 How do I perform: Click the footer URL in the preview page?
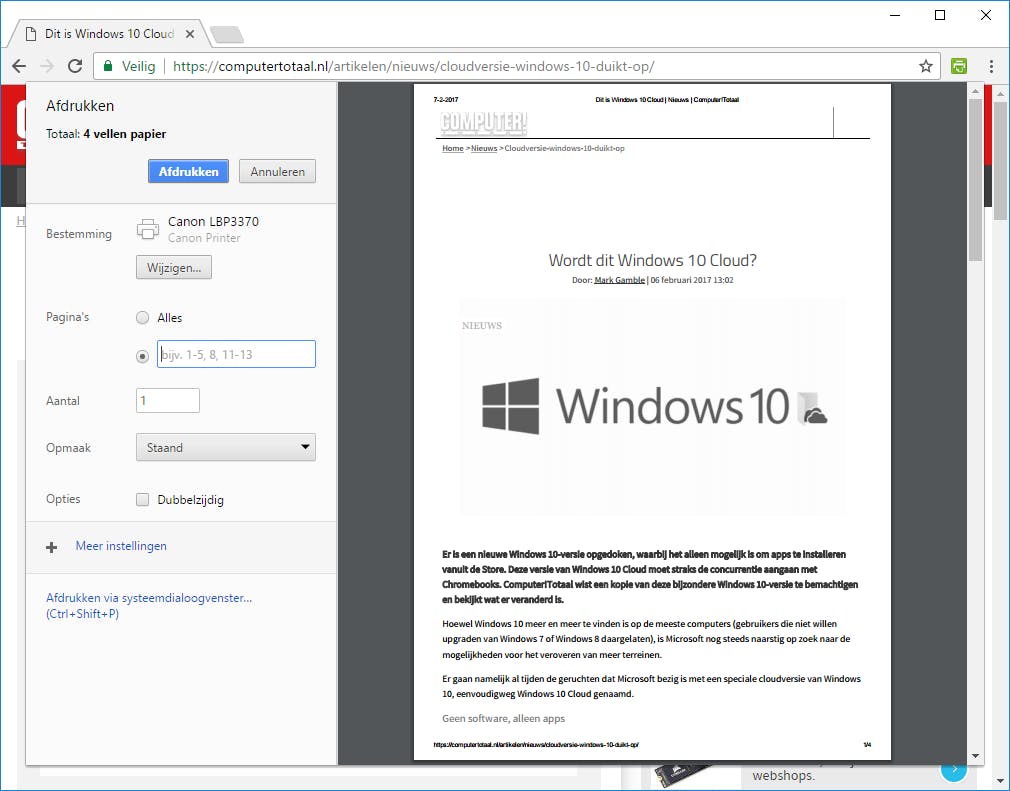536,745
